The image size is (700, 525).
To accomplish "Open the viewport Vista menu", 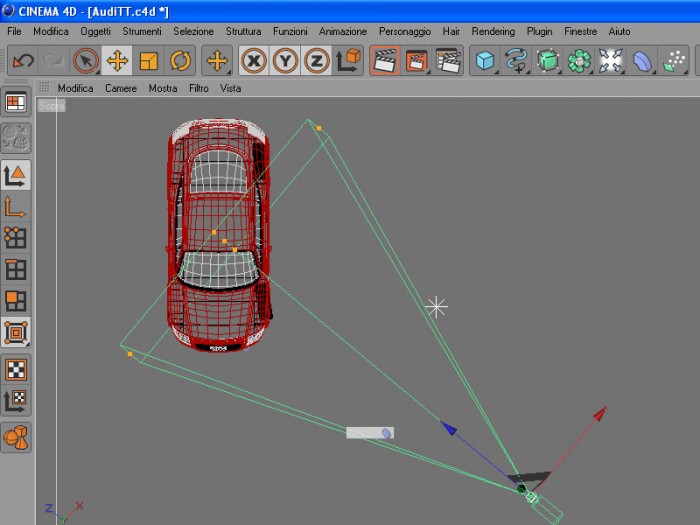I will (x=230, y=88).
